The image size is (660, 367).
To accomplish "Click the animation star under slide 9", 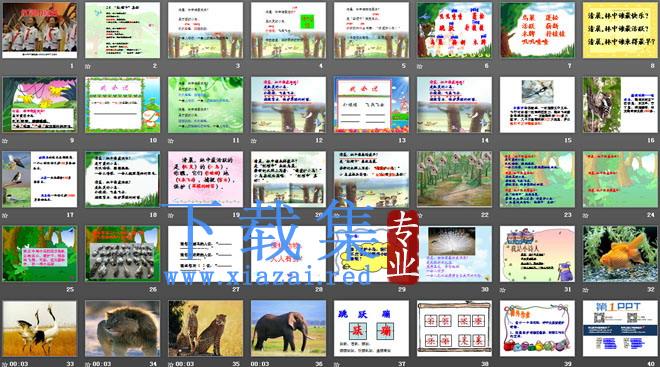I will coord(5,141).
